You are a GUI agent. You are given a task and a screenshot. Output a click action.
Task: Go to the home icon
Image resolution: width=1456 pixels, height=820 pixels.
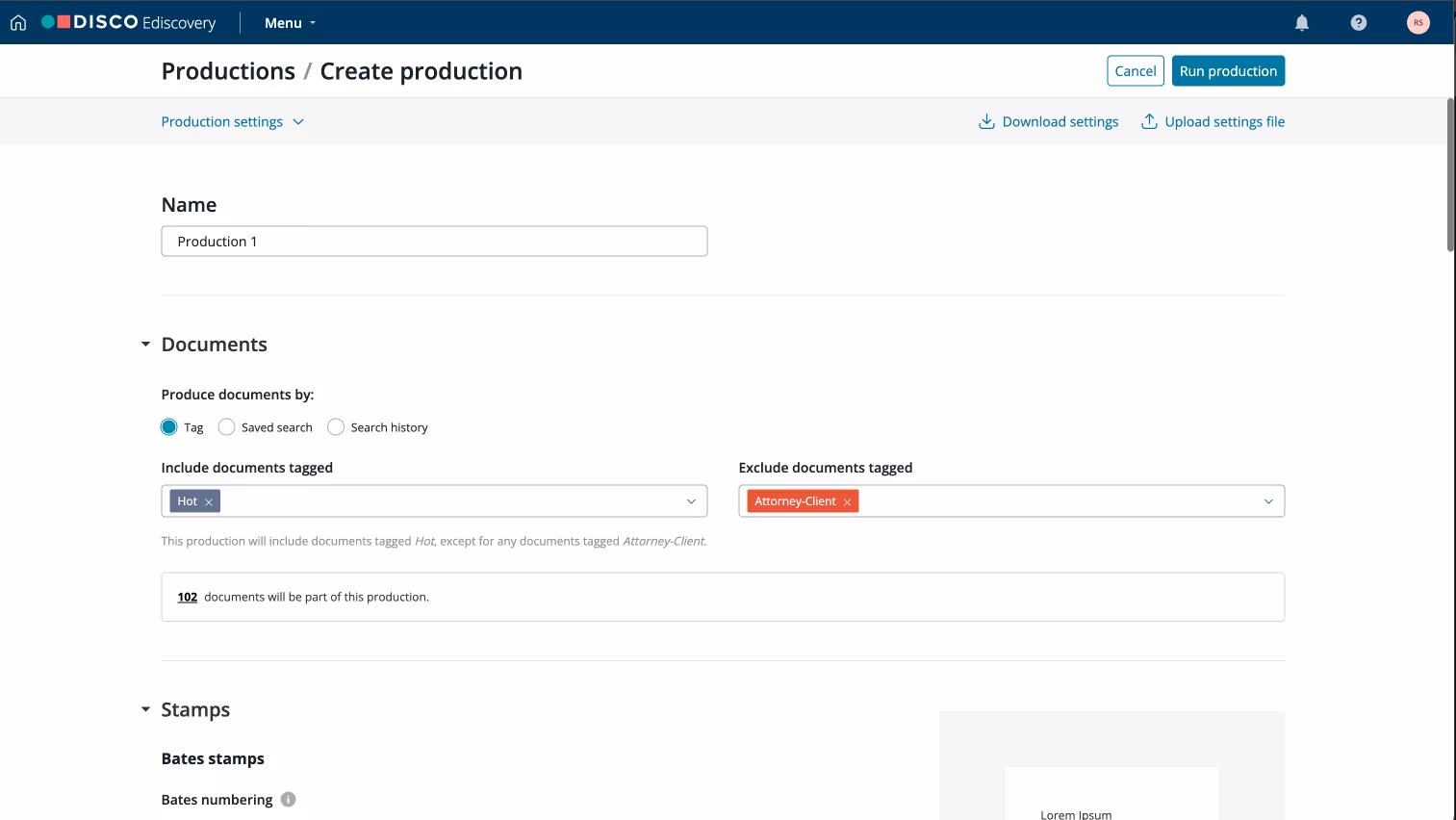click(18, 22)
